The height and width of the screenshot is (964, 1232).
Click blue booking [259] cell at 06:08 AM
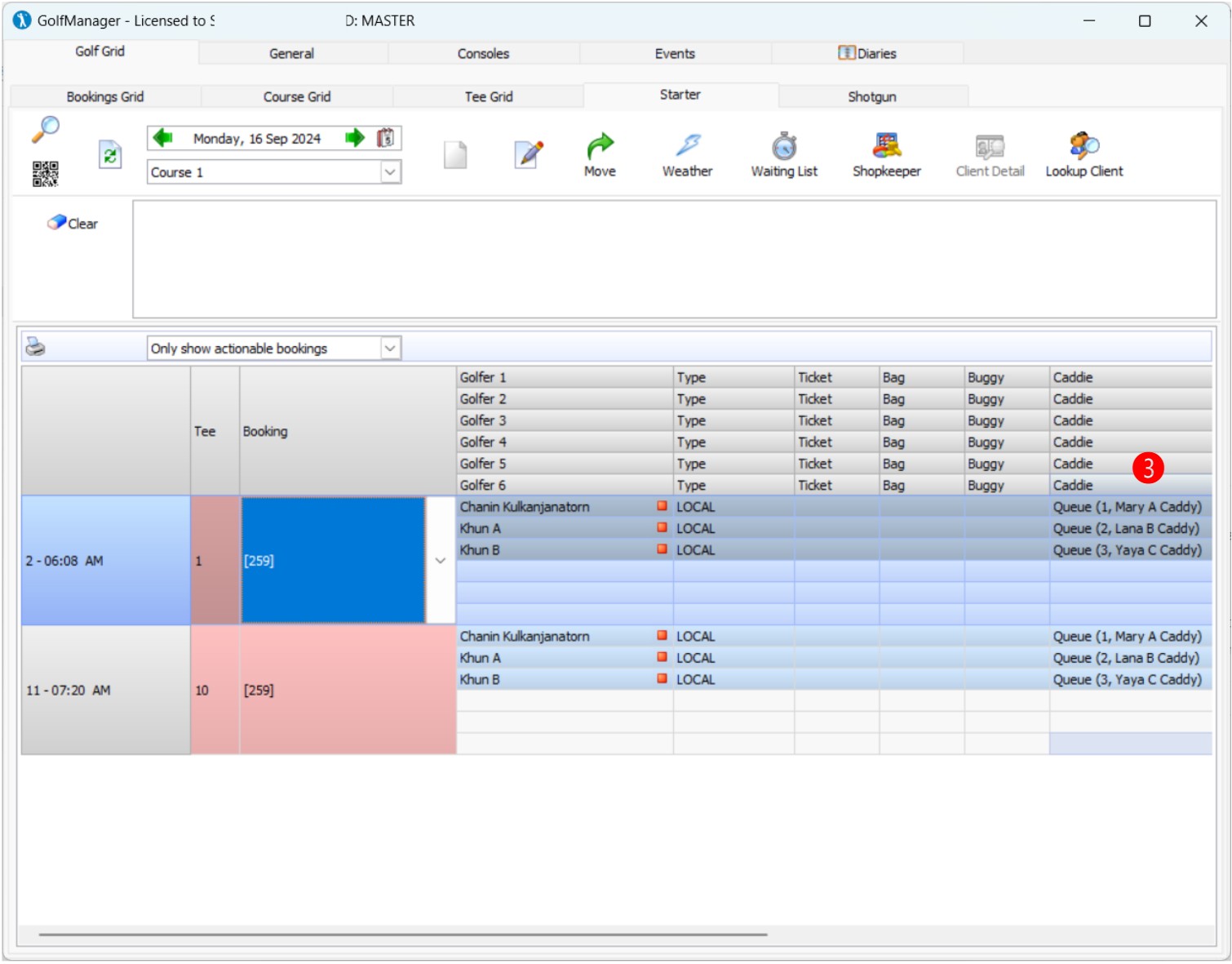coord(333,561)
